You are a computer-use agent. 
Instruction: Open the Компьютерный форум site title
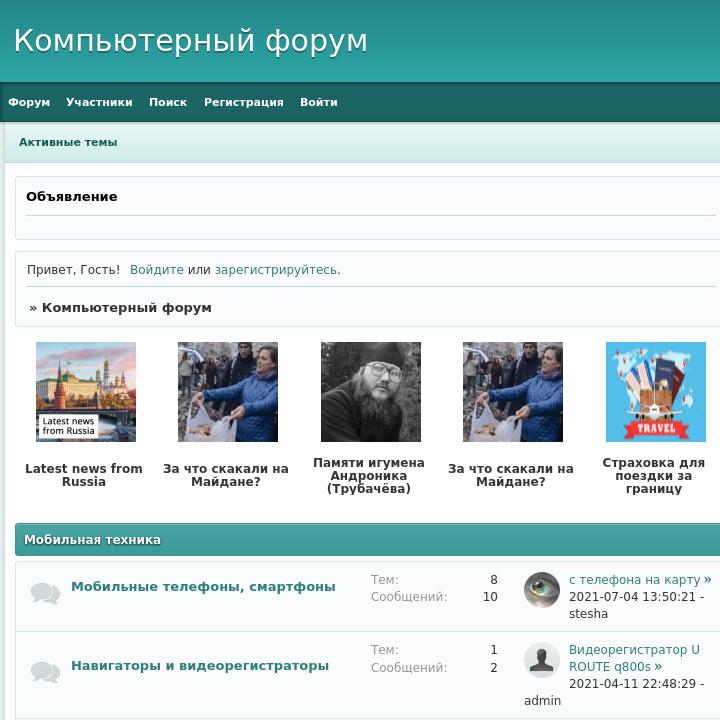pyautogui.click(x=191, y=40)
